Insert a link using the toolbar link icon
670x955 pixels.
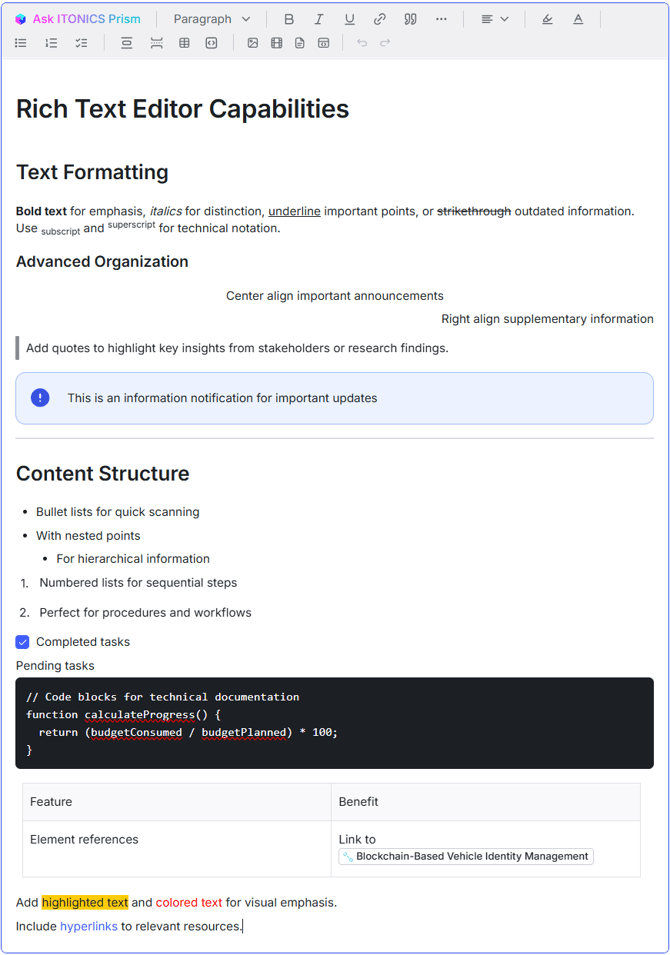tap(380, 19)
